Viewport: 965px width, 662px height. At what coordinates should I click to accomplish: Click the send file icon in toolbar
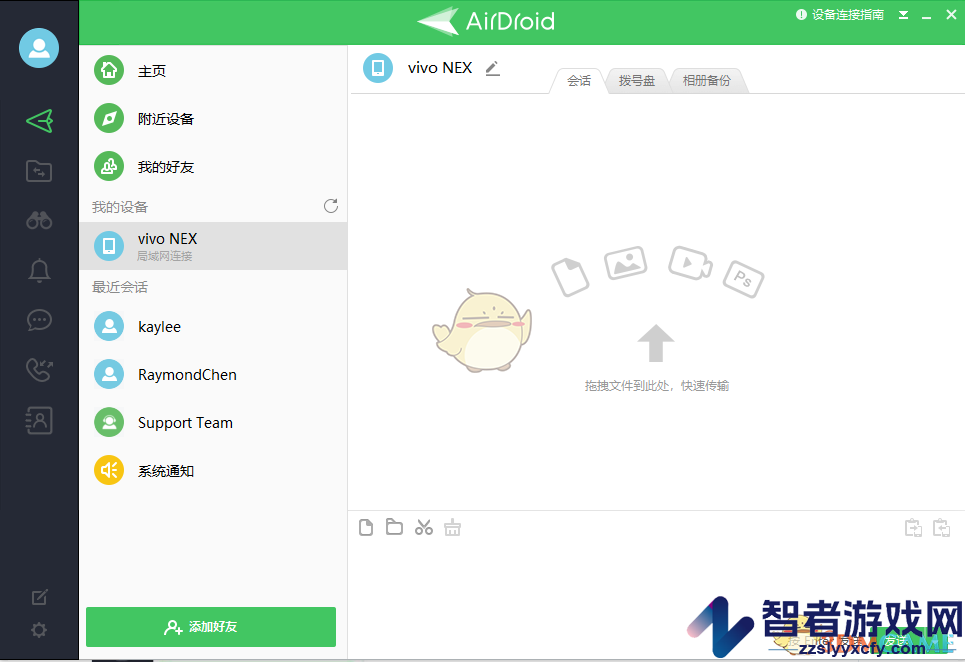coord(366,527)
